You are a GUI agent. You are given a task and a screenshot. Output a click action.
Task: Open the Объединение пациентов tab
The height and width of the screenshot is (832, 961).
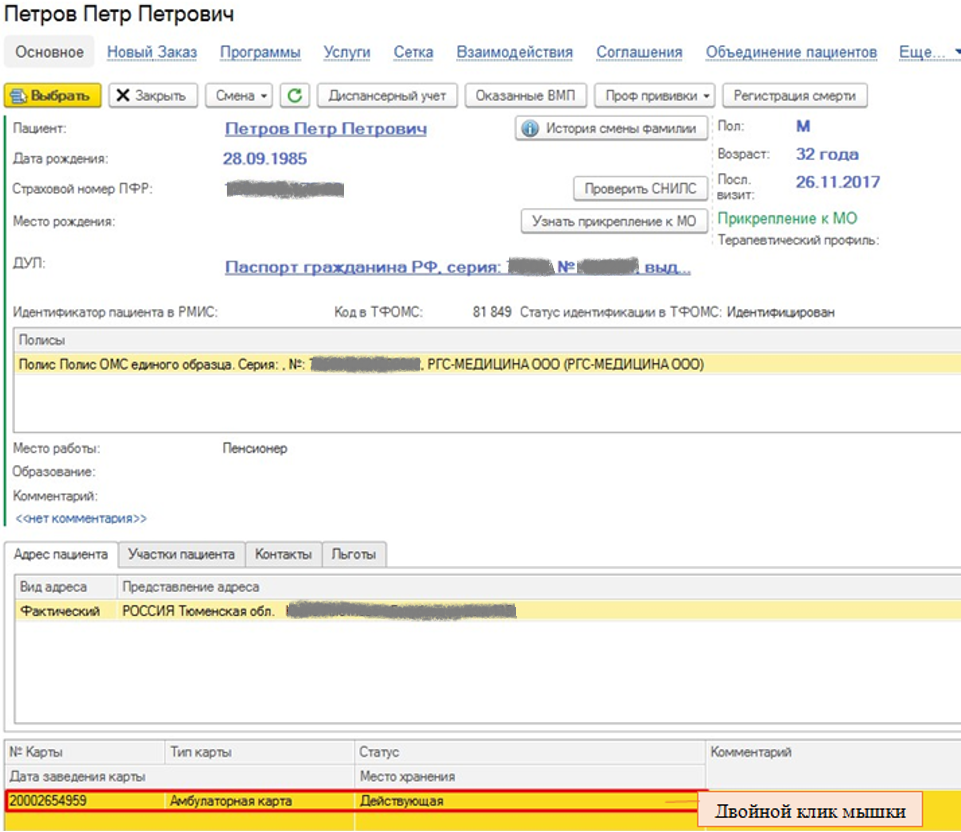[791, 52]
